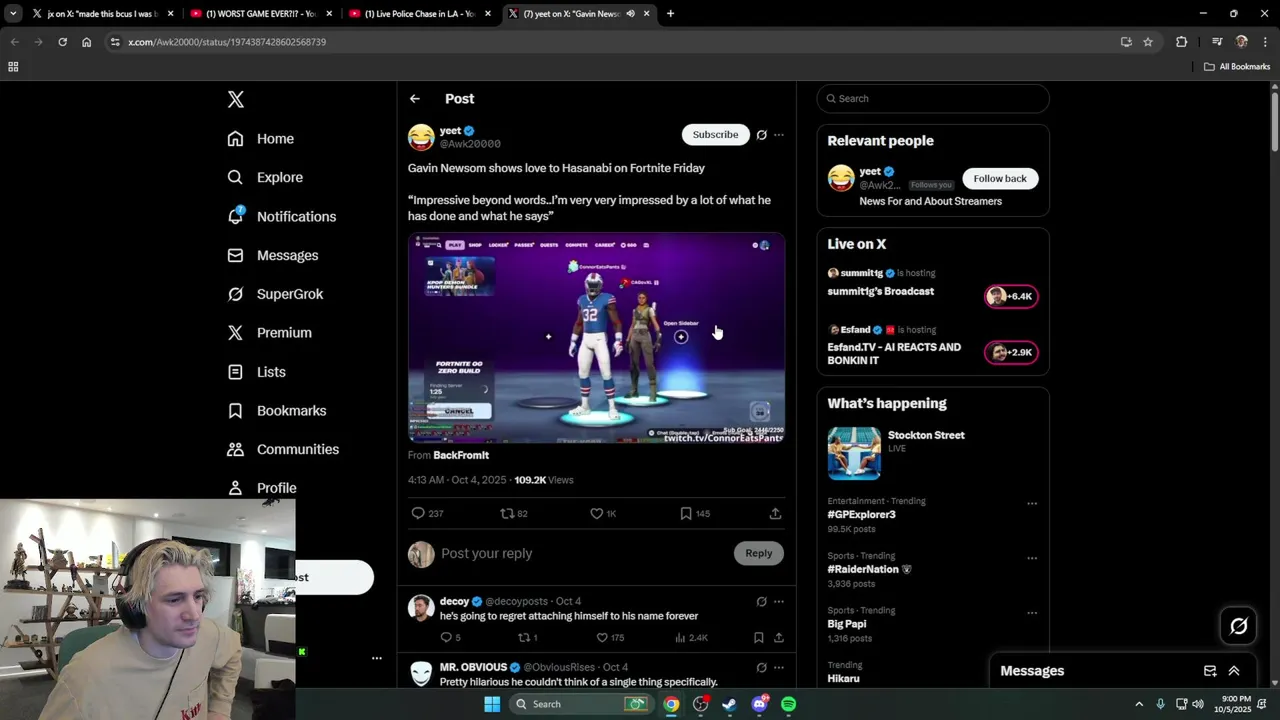This screenshot has width=1280, height=720.
Task: Open Spotify from taskbar
Action: [789, 704]
